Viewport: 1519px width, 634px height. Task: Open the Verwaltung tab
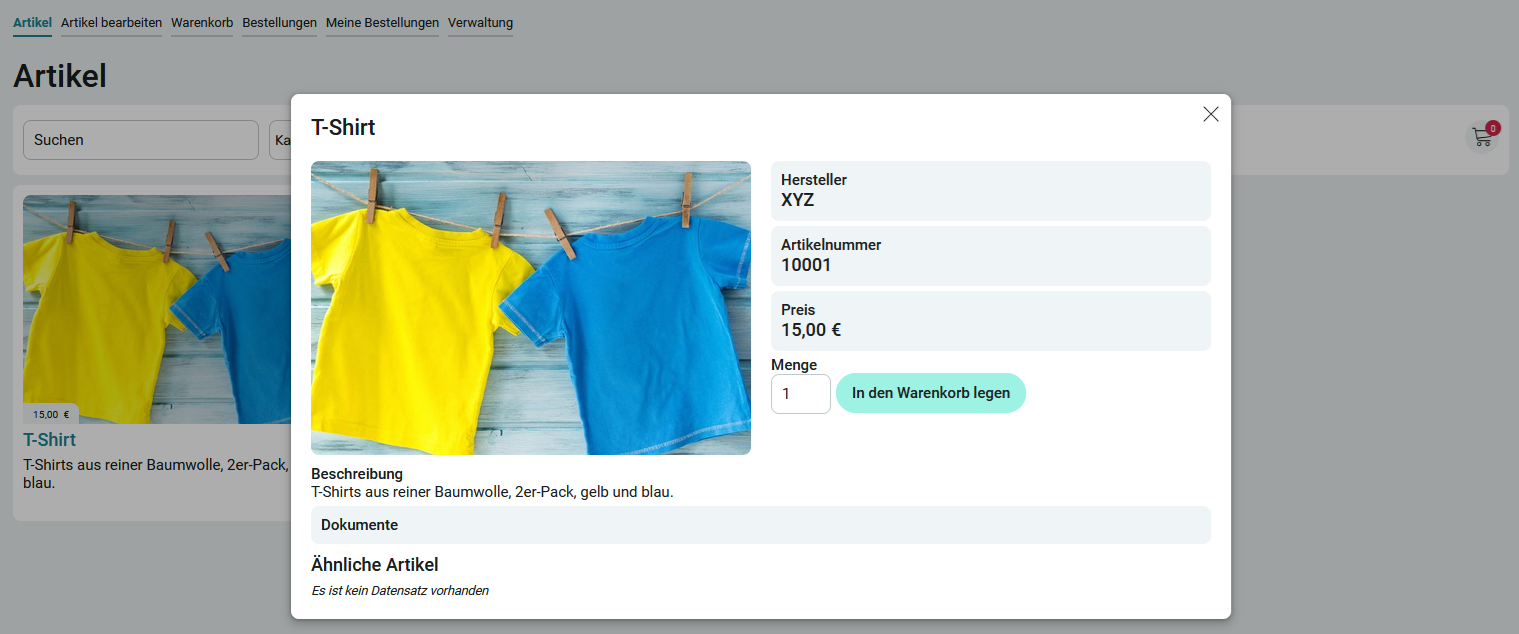coord(480,22)
